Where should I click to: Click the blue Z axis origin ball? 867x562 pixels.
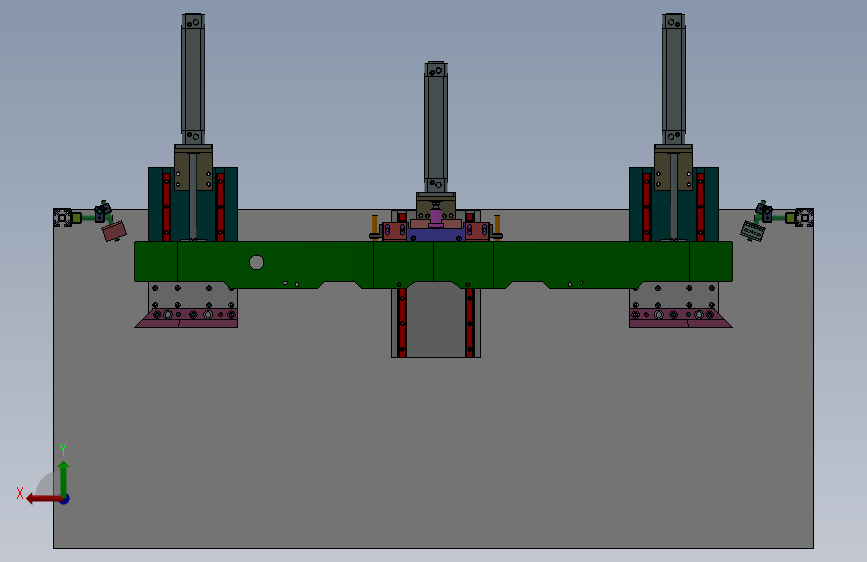coord(65,499)
